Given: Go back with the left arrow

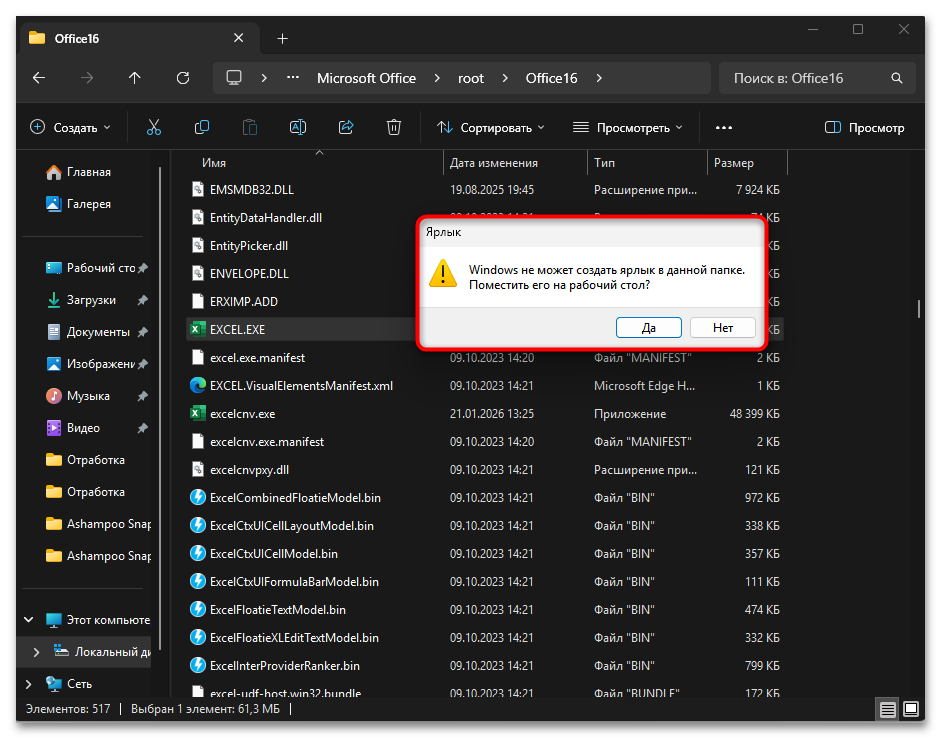Looking at the screenshot, I should [x=39, y=78].
